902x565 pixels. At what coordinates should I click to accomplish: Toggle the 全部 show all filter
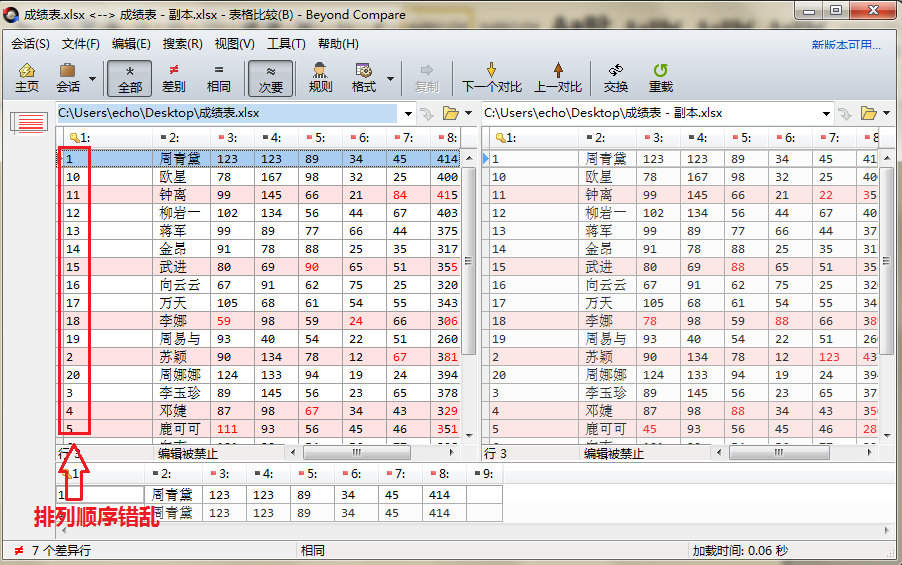tap(130, 77)
